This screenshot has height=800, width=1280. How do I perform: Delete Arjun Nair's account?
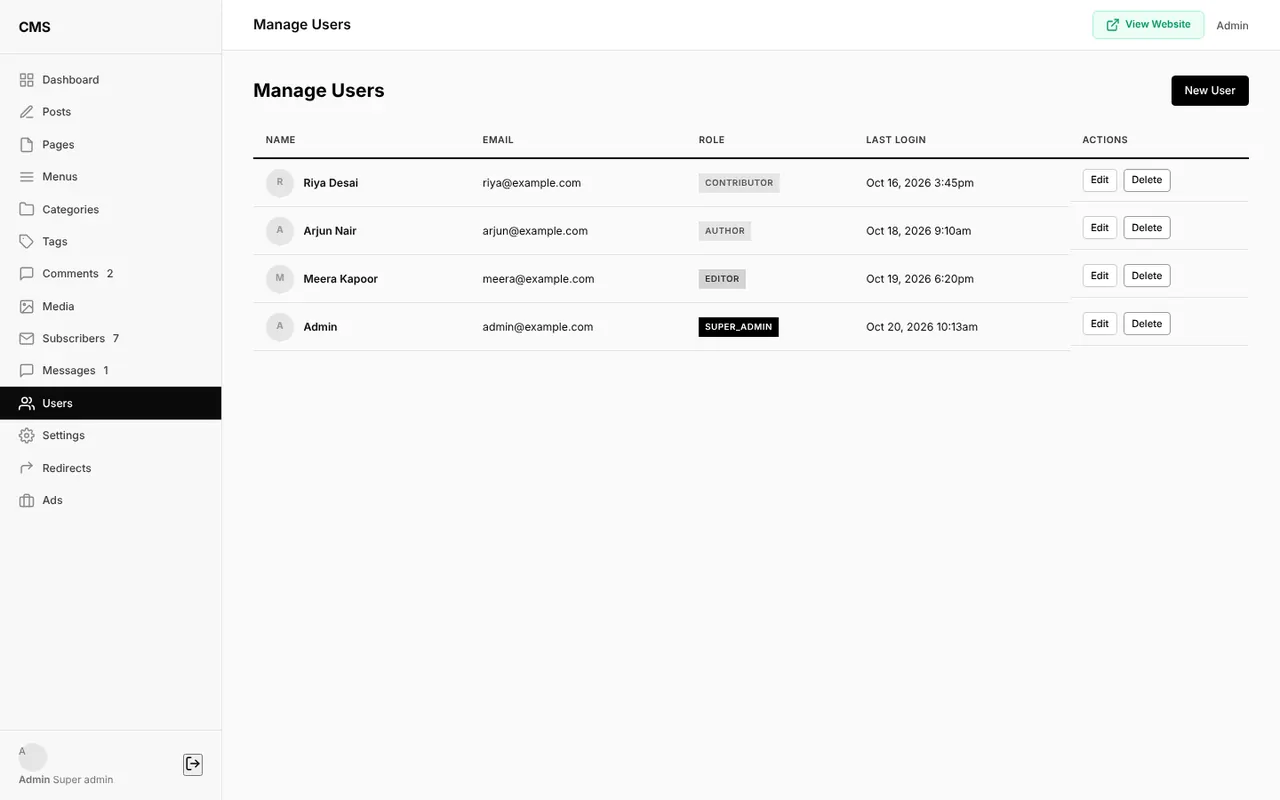(1147, 228)
